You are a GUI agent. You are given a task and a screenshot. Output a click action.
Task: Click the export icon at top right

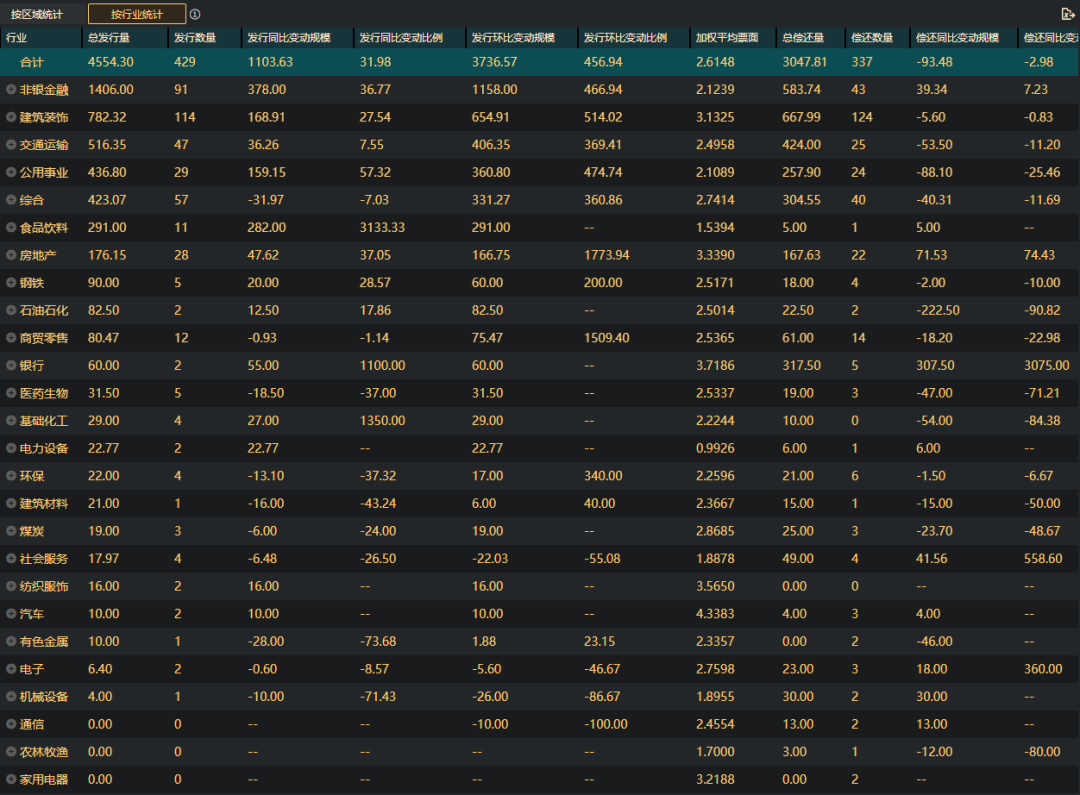[1067, 14]
